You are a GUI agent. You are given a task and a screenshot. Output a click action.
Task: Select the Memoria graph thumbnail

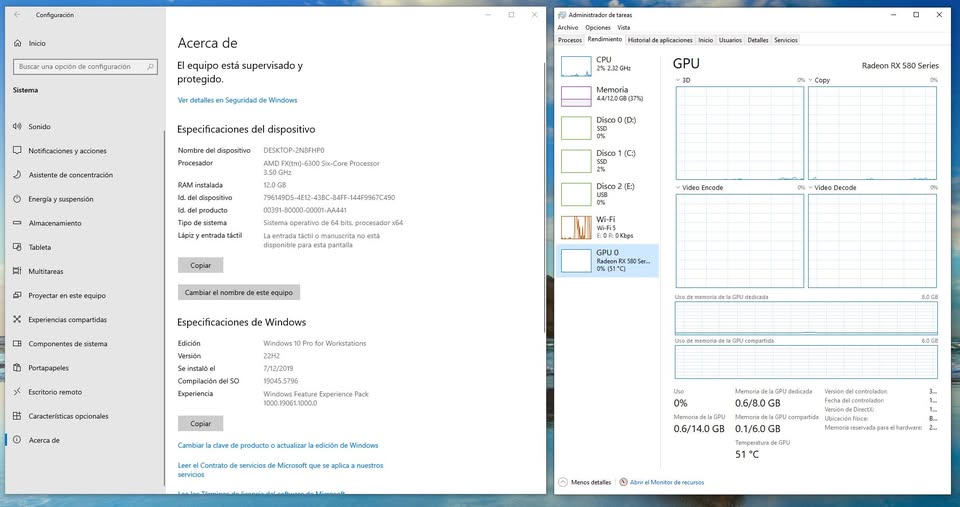tap(576, 96)
